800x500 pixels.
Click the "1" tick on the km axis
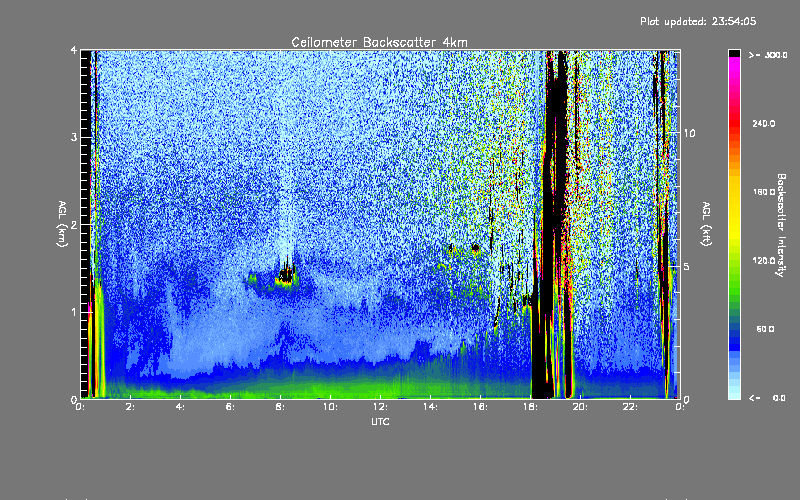74,312
